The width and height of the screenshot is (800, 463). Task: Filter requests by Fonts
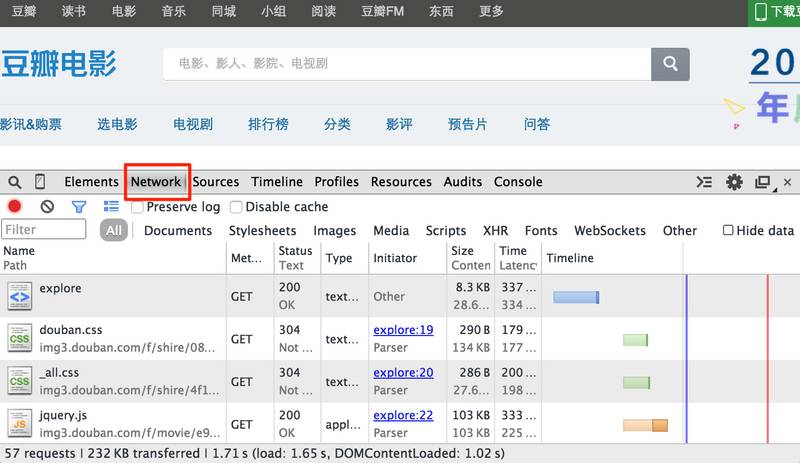[x=541, y=231]
